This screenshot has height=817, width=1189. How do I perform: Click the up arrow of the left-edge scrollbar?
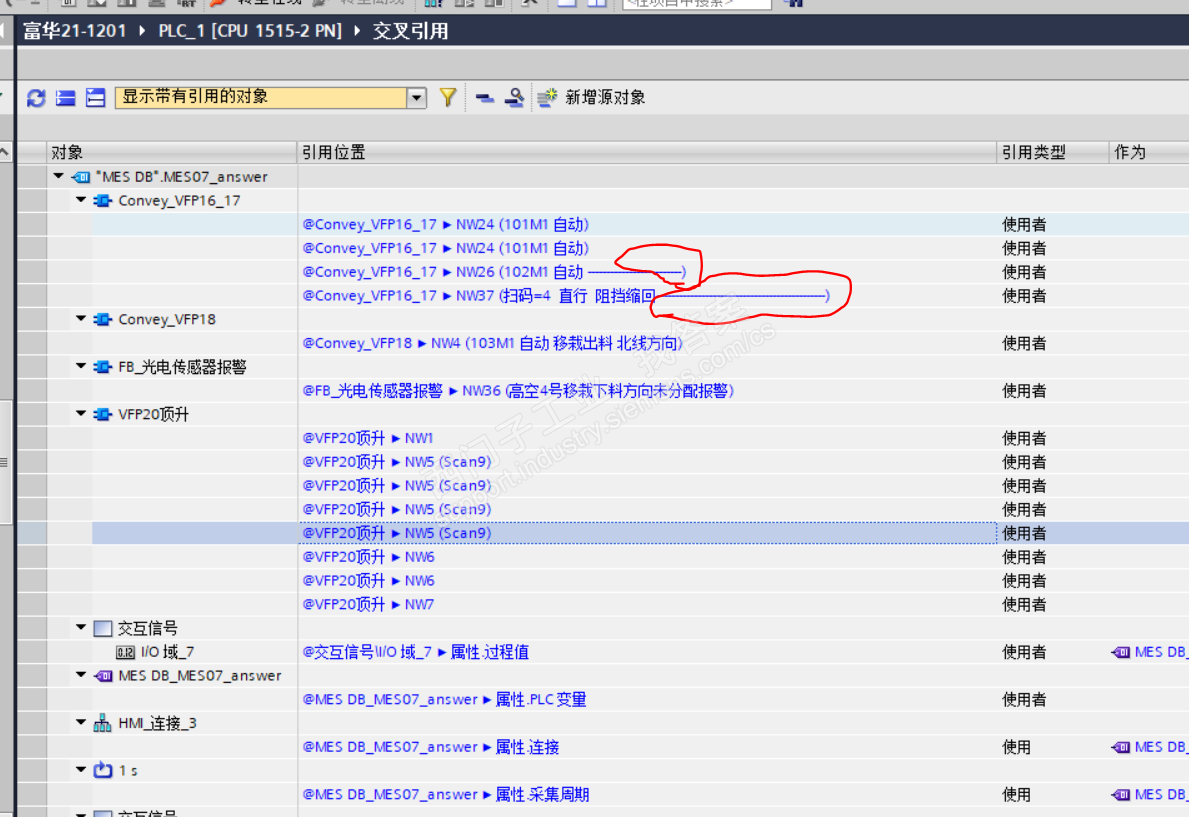pyautogui.click(x=5, y=152)
